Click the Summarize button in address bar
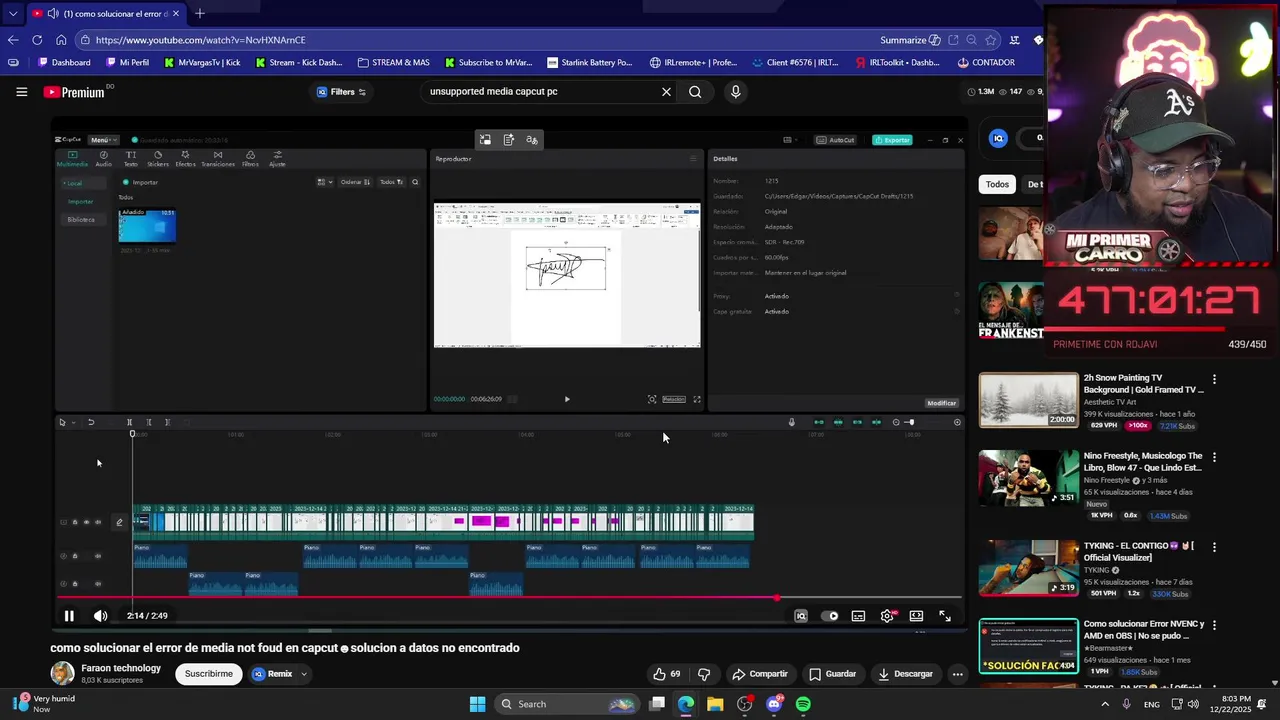This screenshot has height=720, width=1280. click(x=910, y=40)
